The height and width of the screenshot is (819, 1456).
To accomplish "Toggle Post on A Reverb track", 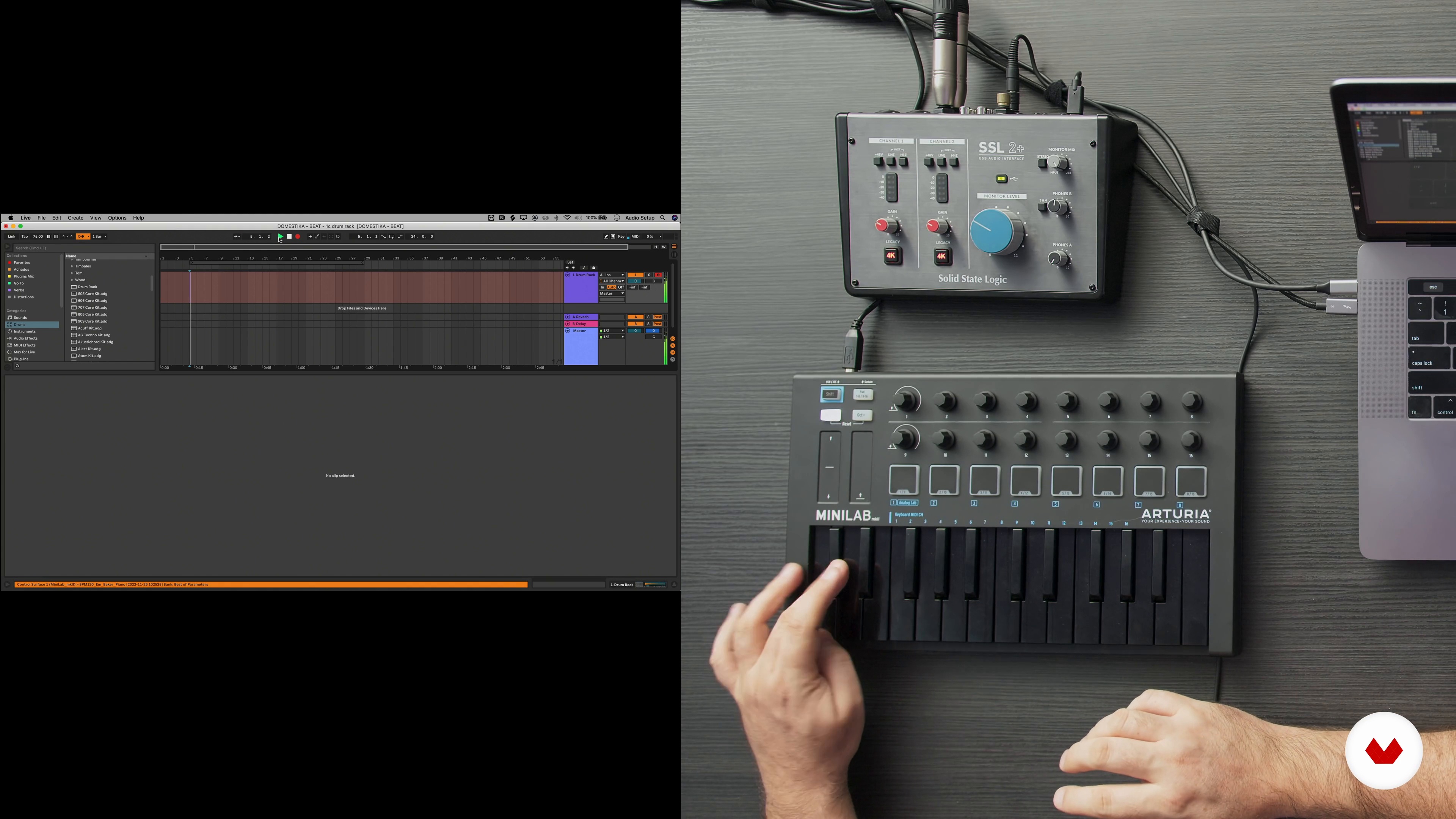I will point(657,317).
